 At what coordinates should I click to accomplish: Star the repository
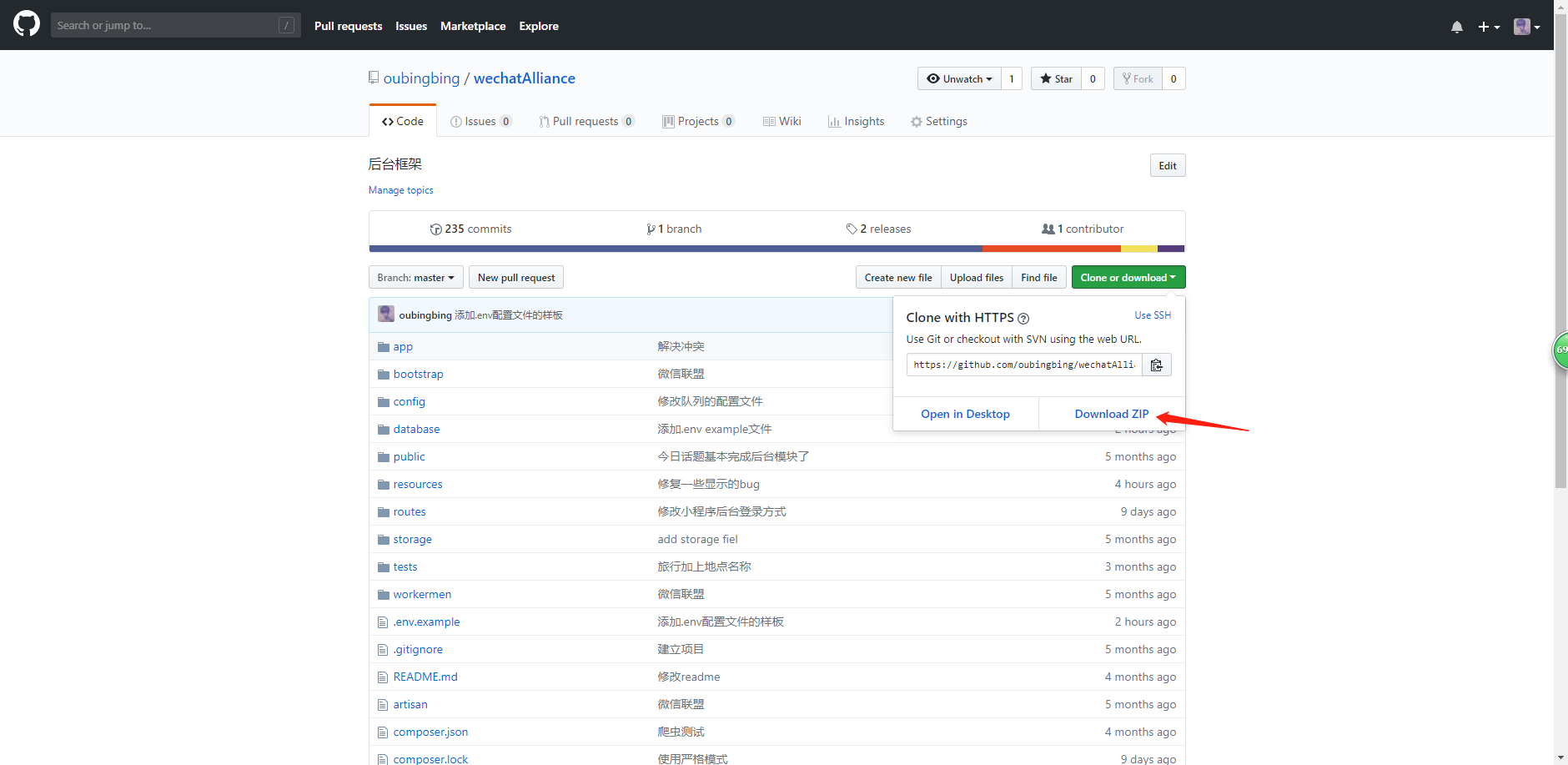coord(1056,78)
